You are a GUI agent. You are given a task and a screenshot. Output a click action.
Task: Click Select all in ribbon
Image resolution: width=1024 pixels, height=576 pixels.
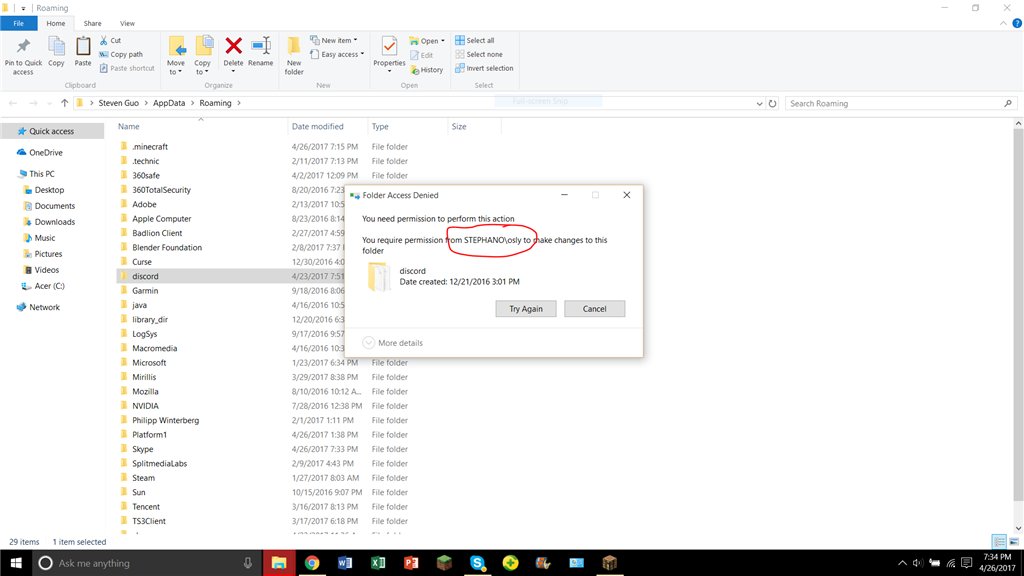point(475,40)
